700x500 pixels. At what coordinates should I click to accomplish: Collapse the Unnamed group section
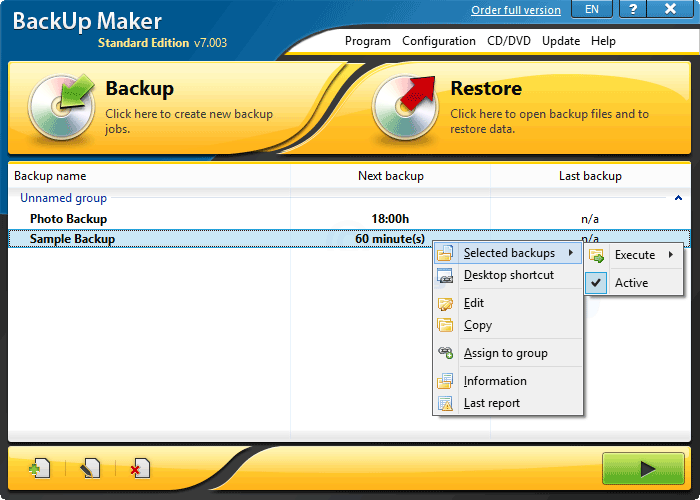(x=679, y=199)
